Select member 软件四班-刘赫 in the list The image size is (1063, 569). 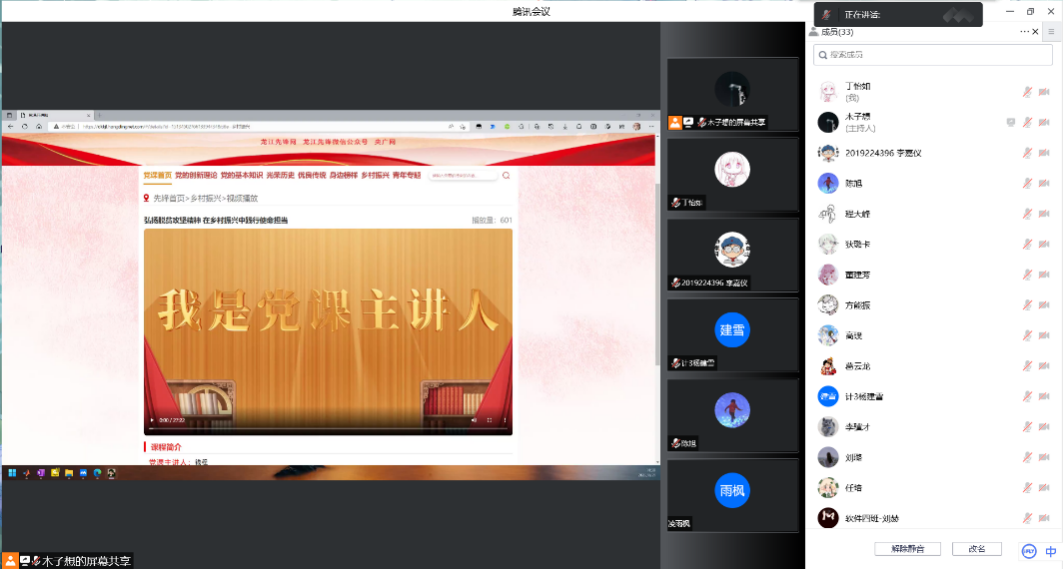click(871, 518)
